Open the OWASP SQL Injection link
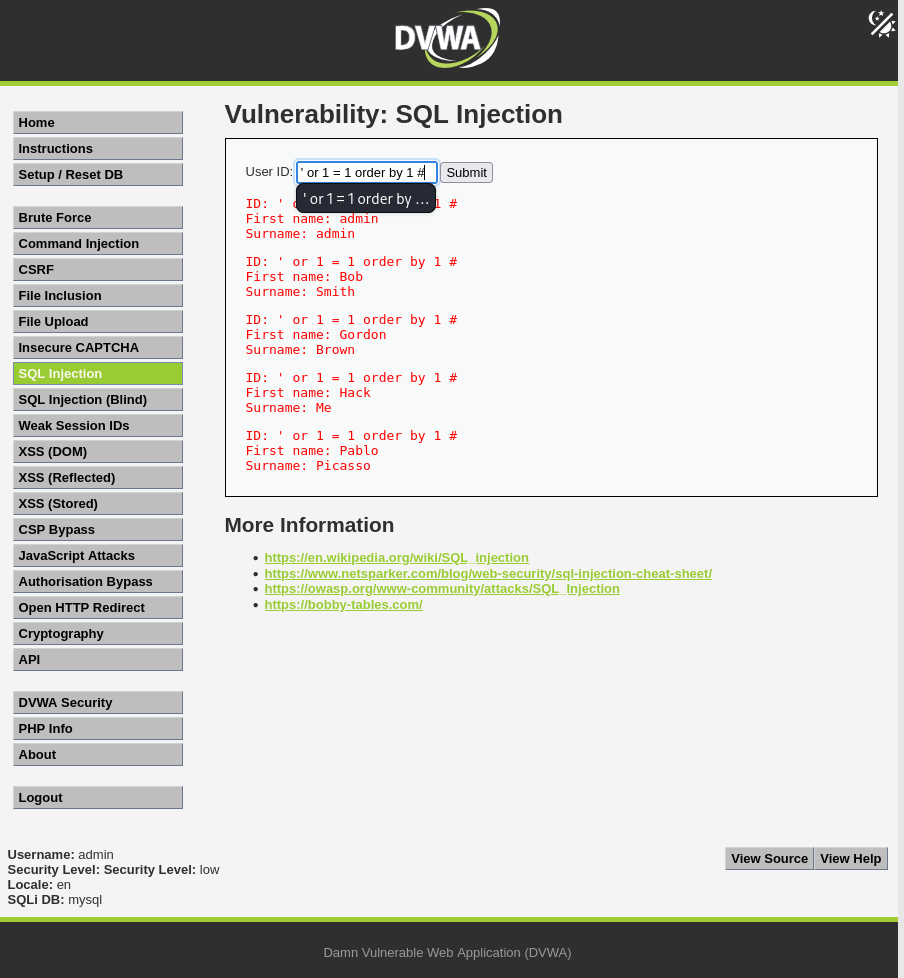904x978 pixels. click(442, 589)
